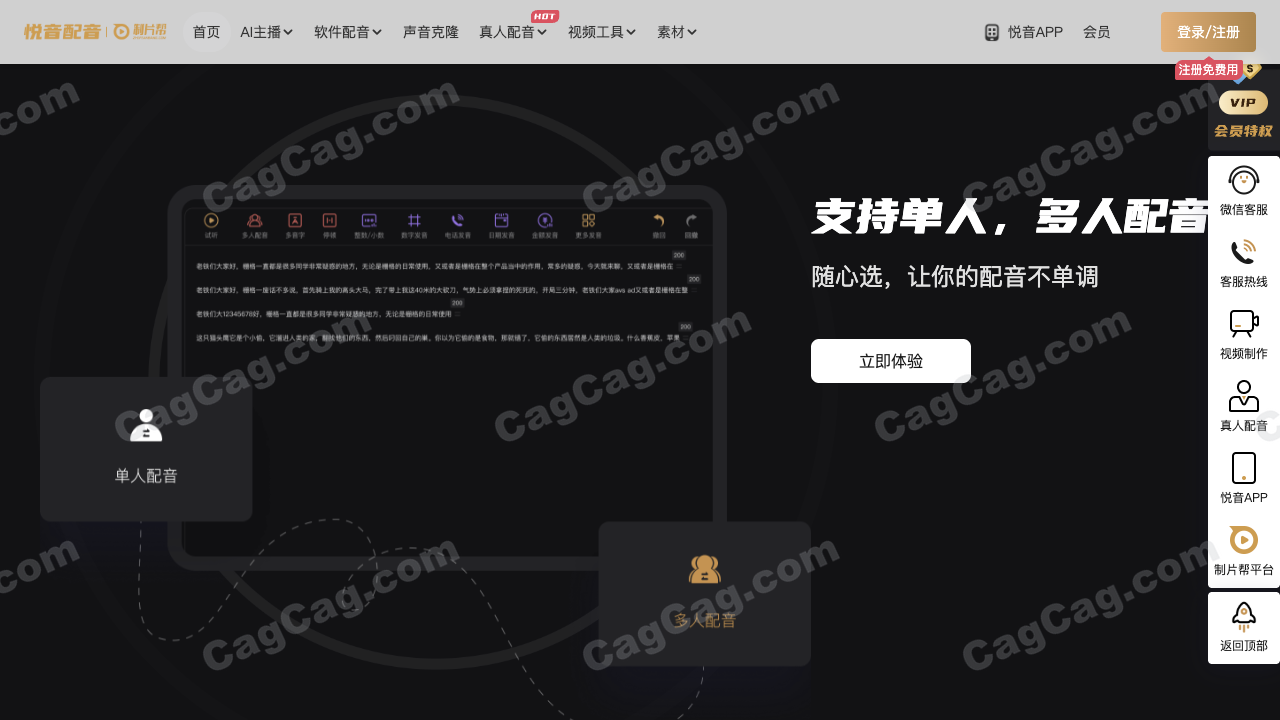1280x720 pixels.
Task: Expand the 软件配音 dropdown menu
Action: tap(348, 32)
